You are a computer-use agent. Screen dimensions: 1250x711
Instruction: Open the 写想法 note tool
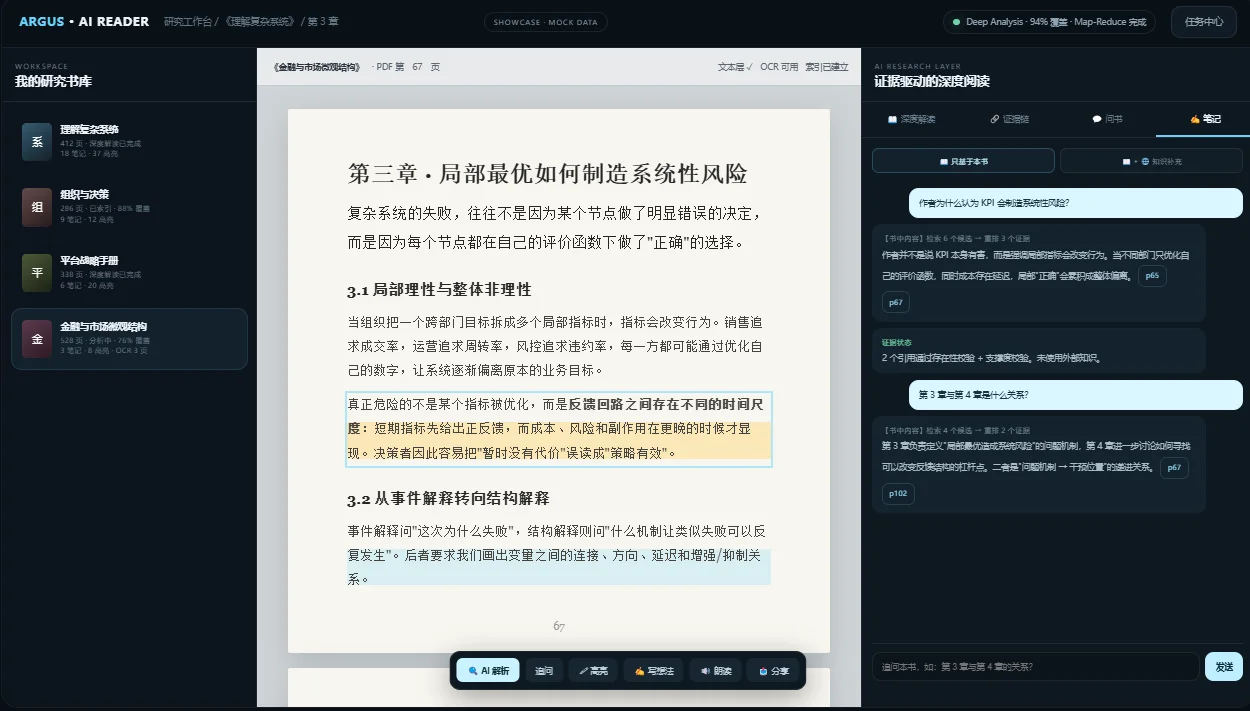tap(654, 671)
